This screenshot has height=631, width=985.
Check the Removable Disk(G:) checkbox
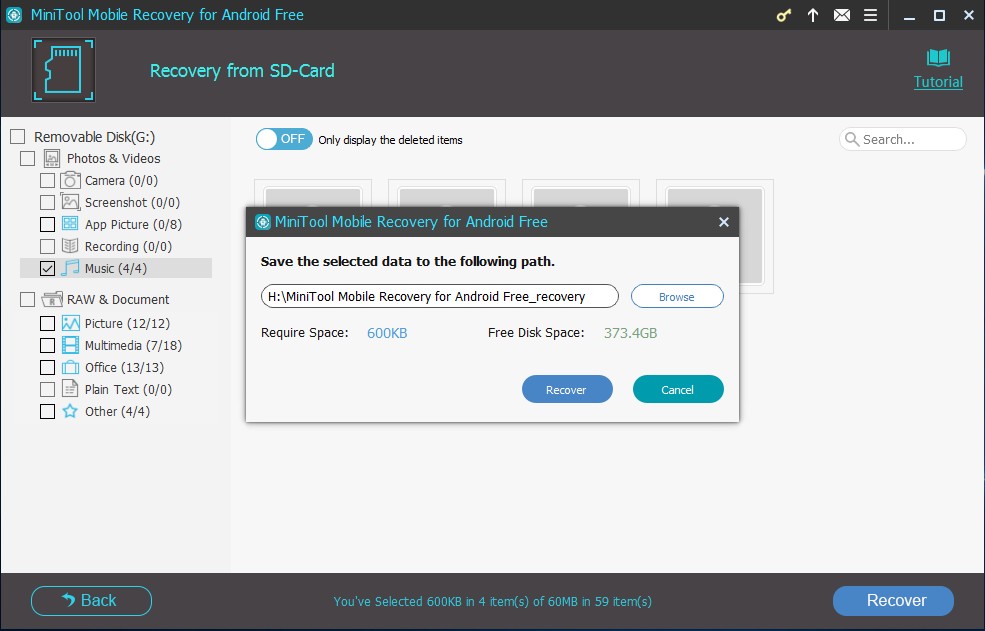[18, 136]
